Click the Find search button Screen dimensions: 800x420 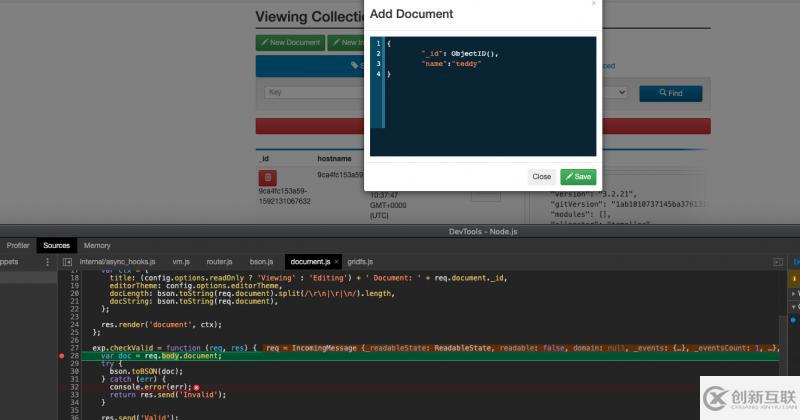[670, 93]
